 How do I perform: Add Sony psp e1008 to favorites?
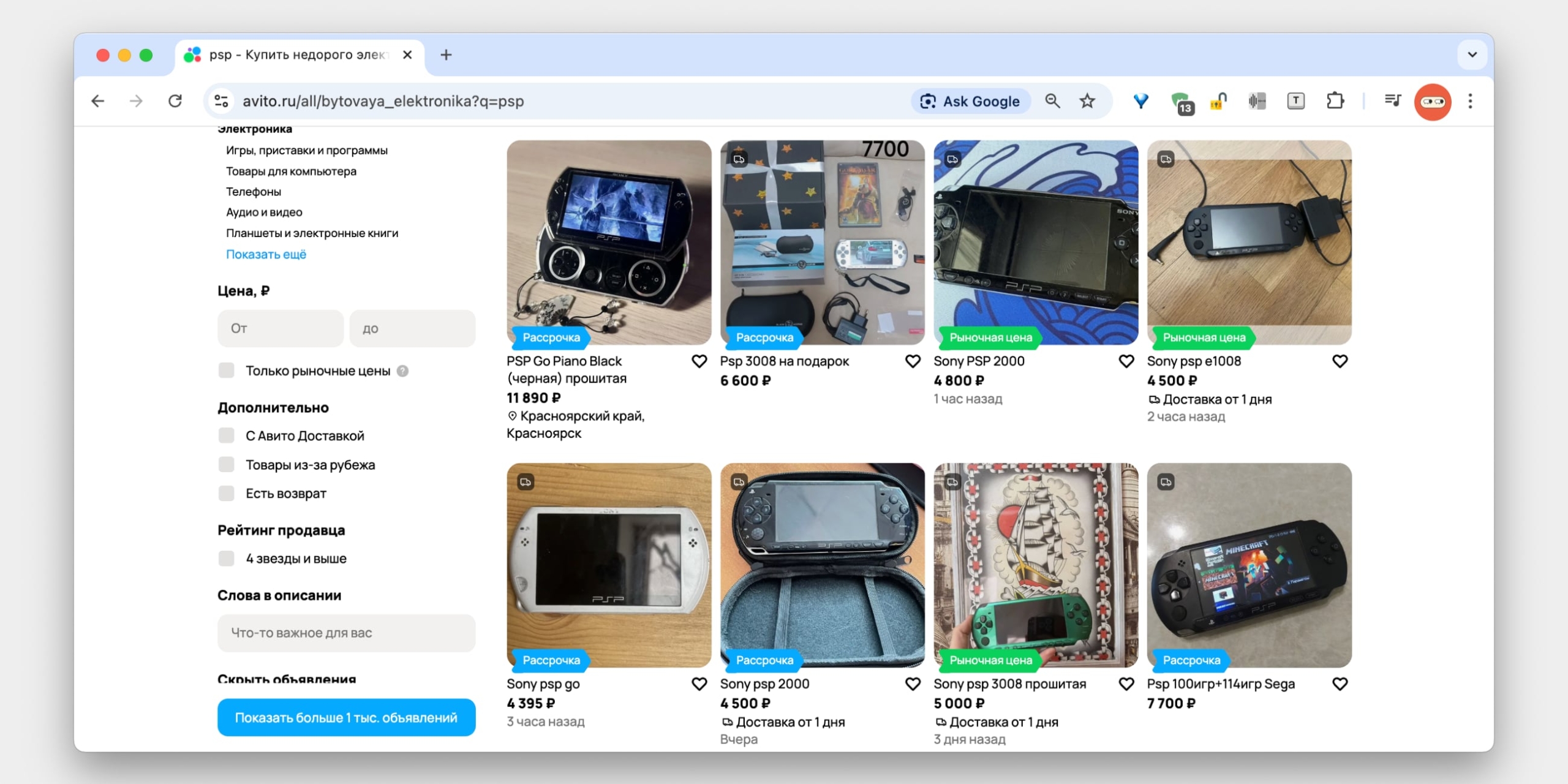(1340, 361)
